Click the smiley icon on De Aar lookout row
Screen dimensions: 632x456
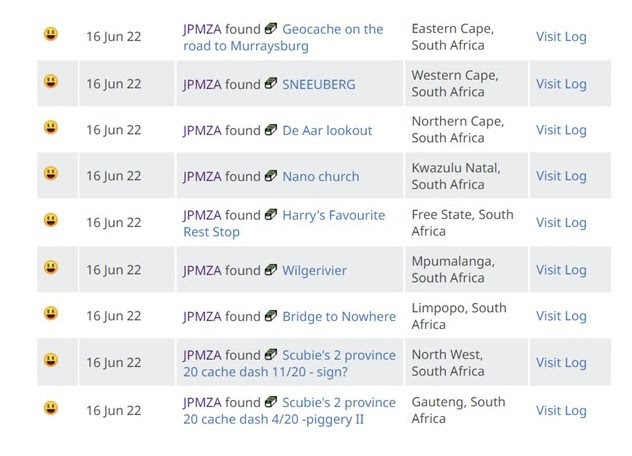tap(51, 128)
